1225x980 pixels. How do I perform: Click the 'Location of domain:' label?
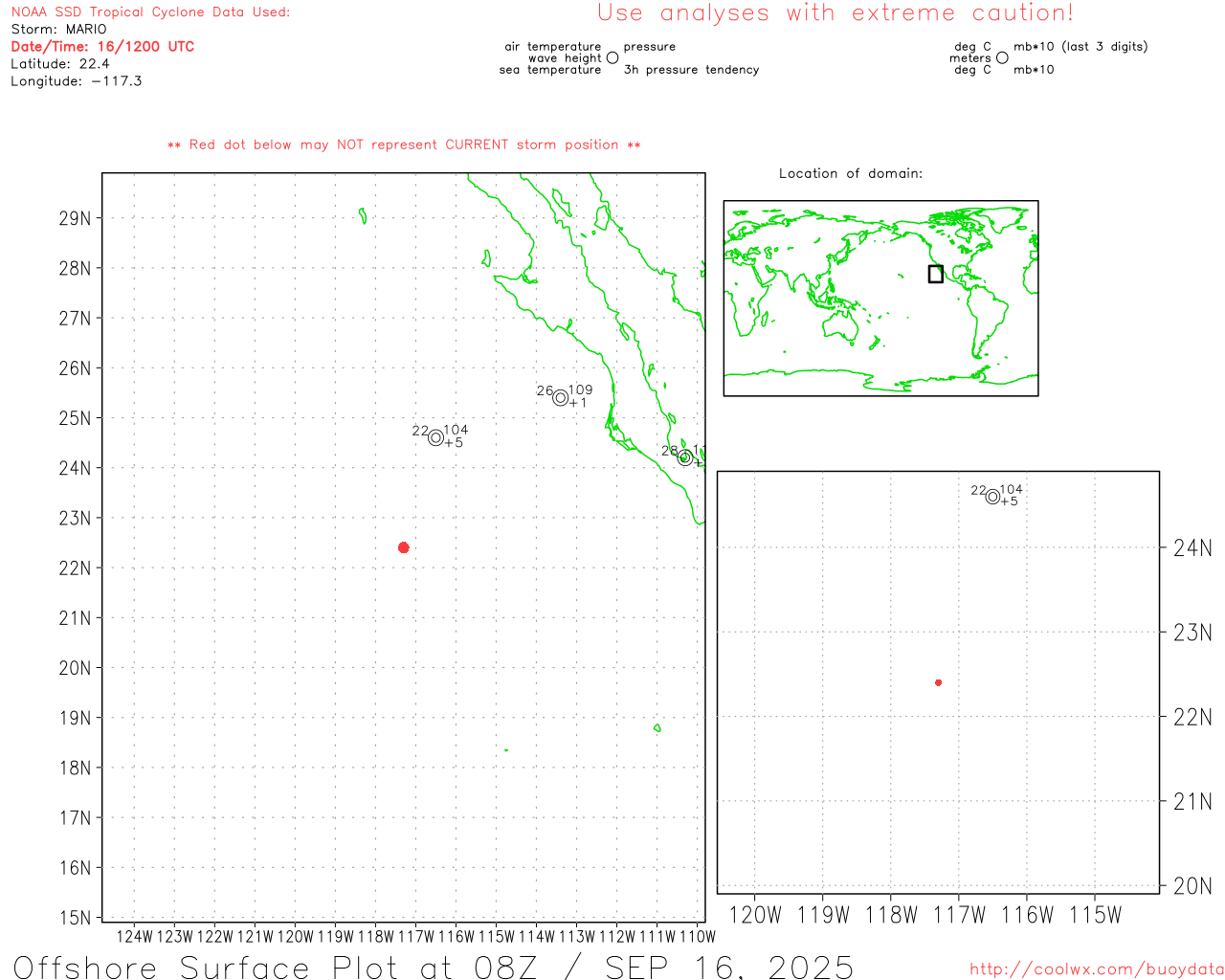(x=851, y=173)
